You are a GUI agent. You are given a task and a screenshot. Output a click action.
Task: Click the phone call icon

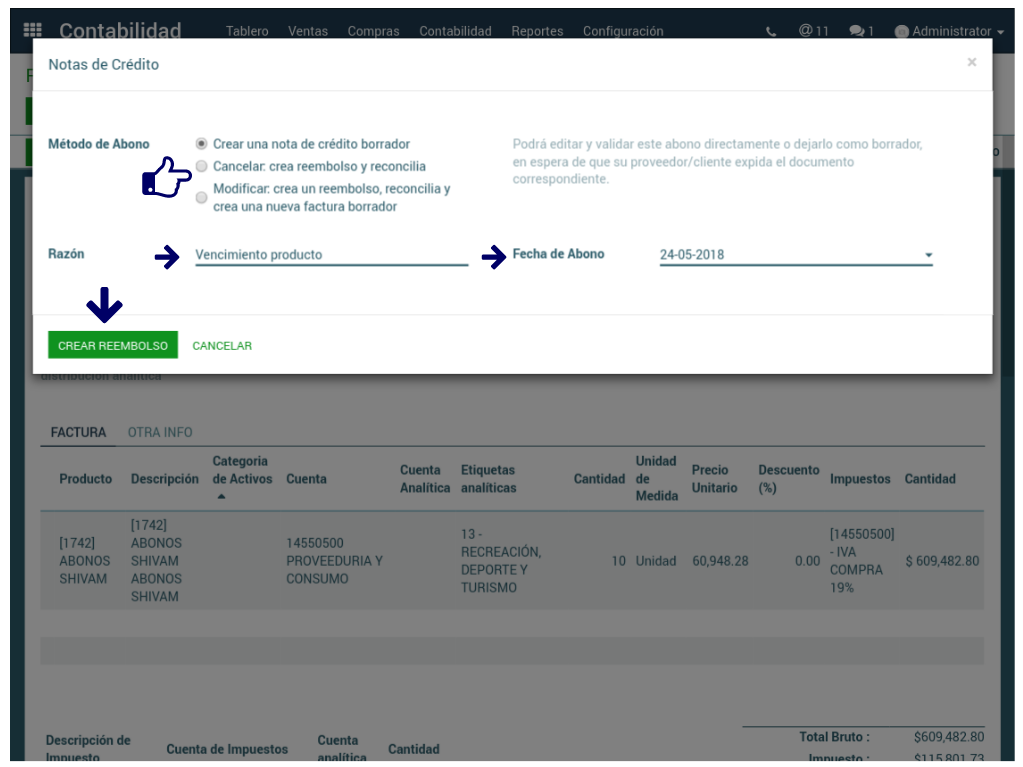[771, 32]
